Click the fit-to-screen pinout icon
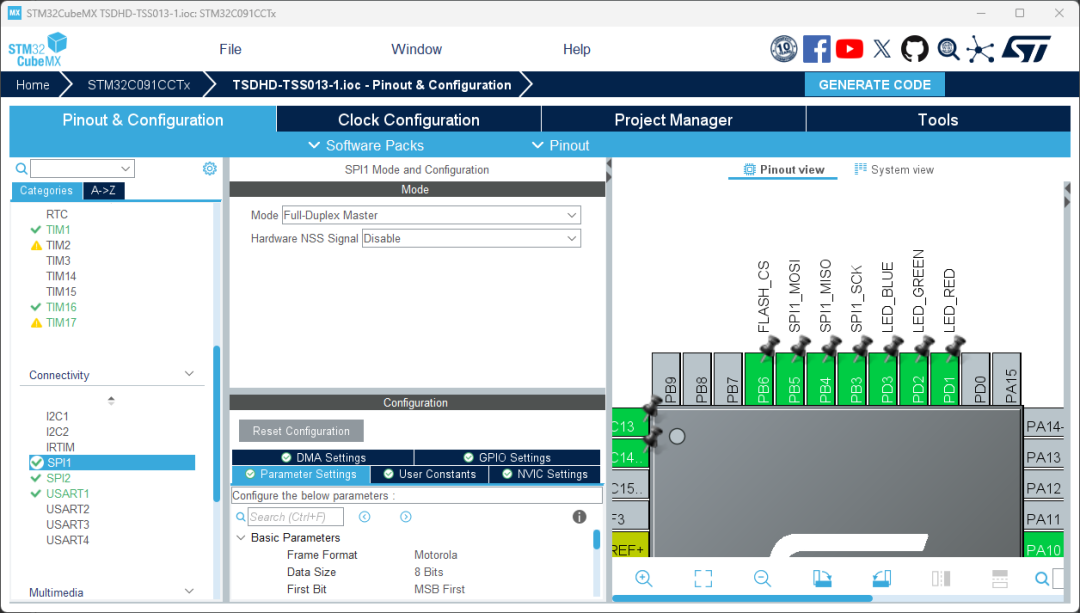The width and height of the screenshot is (1080, 613). pyautogui.click(x=703, y=578)
